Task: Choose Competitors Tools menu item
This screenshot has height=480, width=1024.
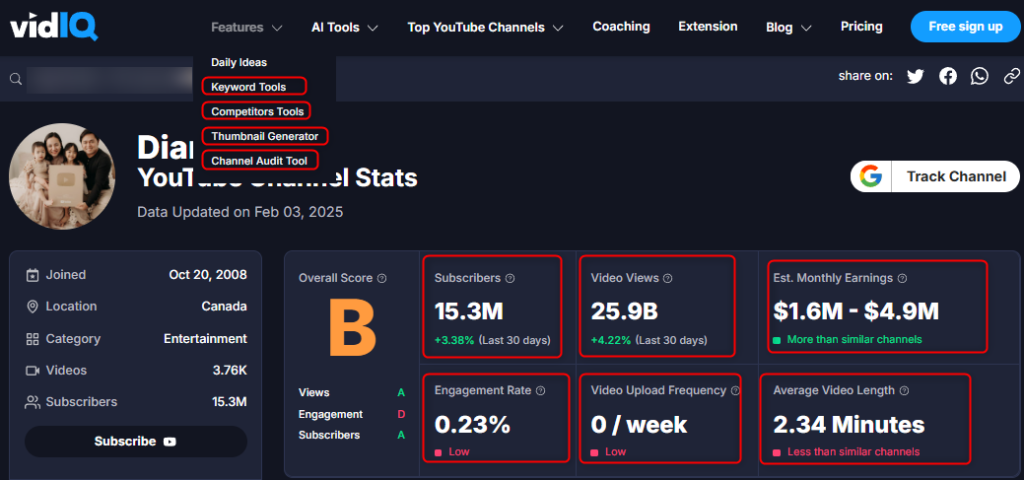Action: [x=257, y=112]
